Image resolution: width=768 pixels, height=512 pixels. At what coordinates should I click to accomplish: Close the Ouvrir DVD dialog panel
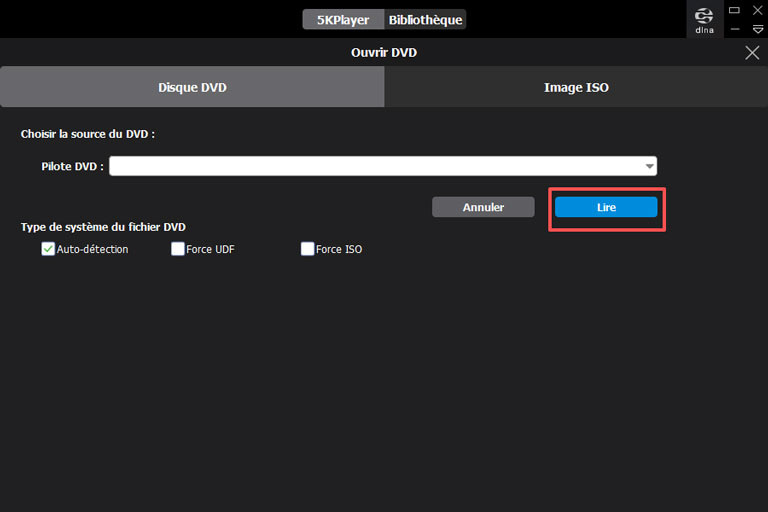click(752, 53)
